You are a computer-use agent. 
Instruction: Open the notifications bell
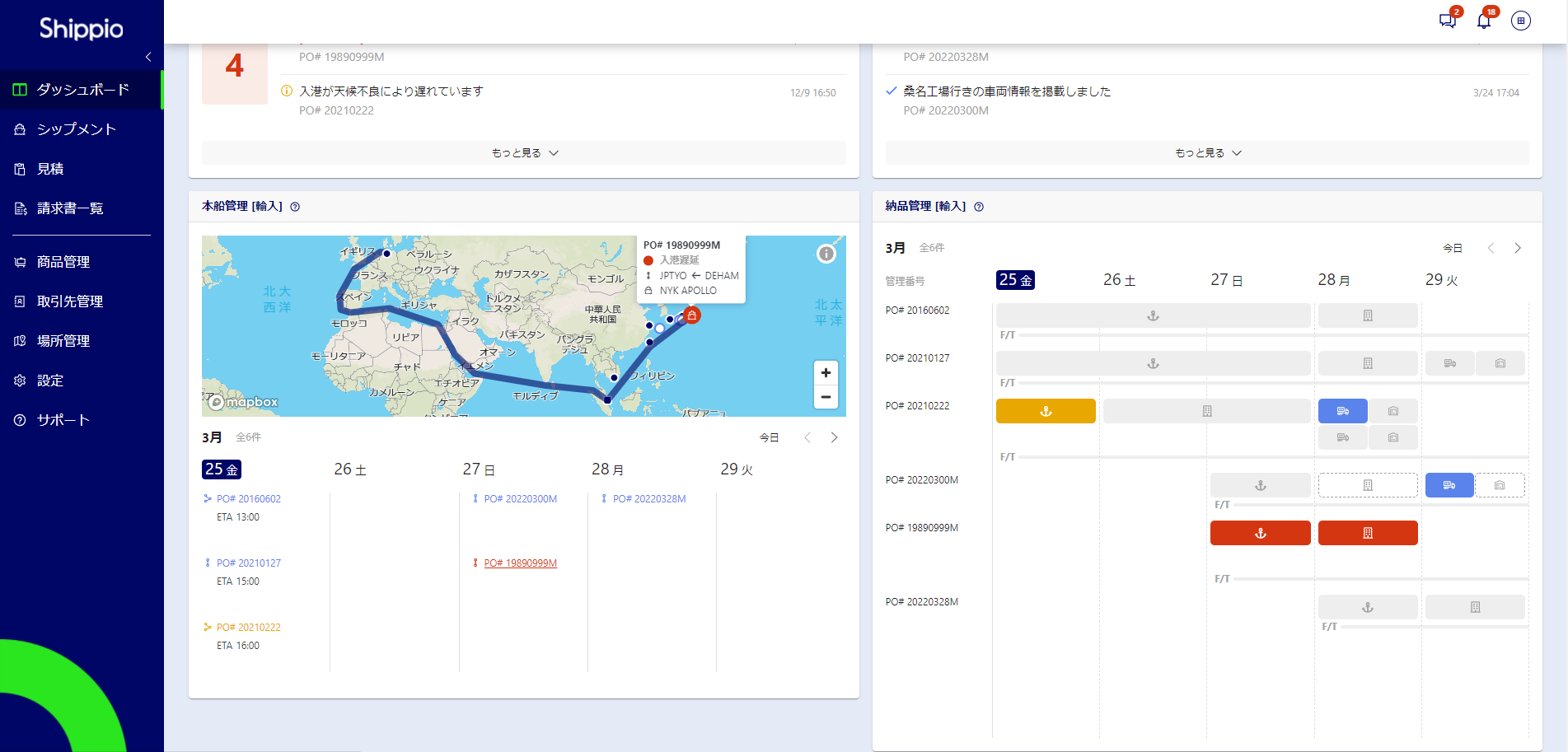[x=1484, y=21]
